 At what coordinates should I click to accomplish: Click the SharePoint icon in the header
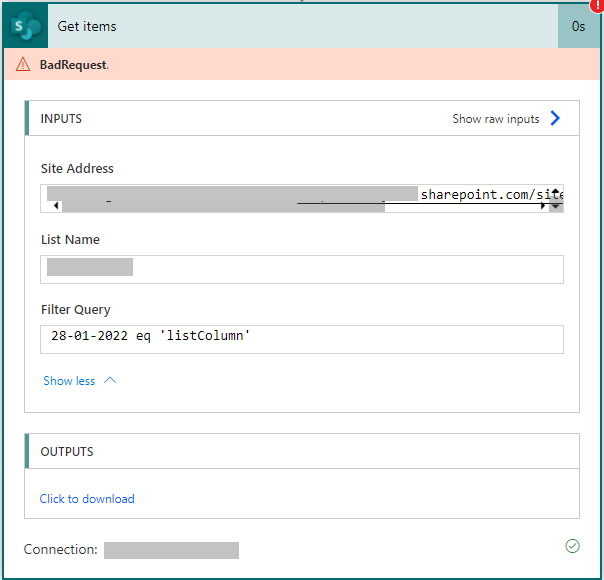click(x=25, y=26)
